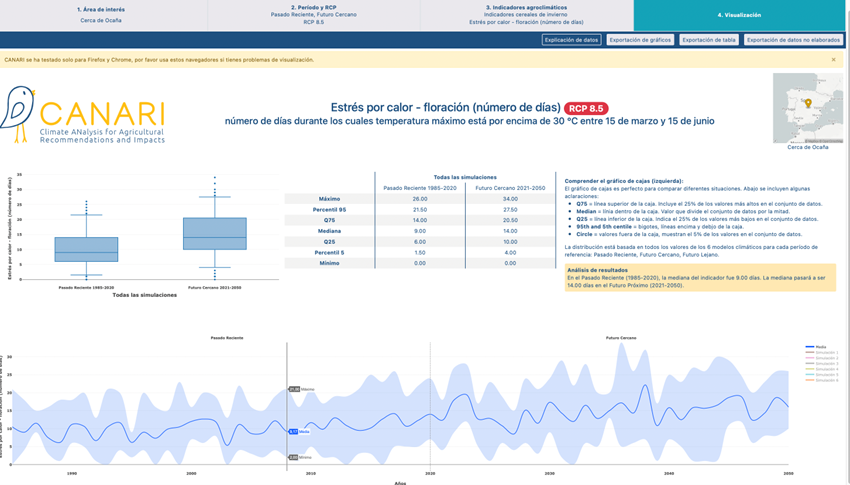Open step 1 Área de interés
This screenshot has height=485, width=850.
101,15
